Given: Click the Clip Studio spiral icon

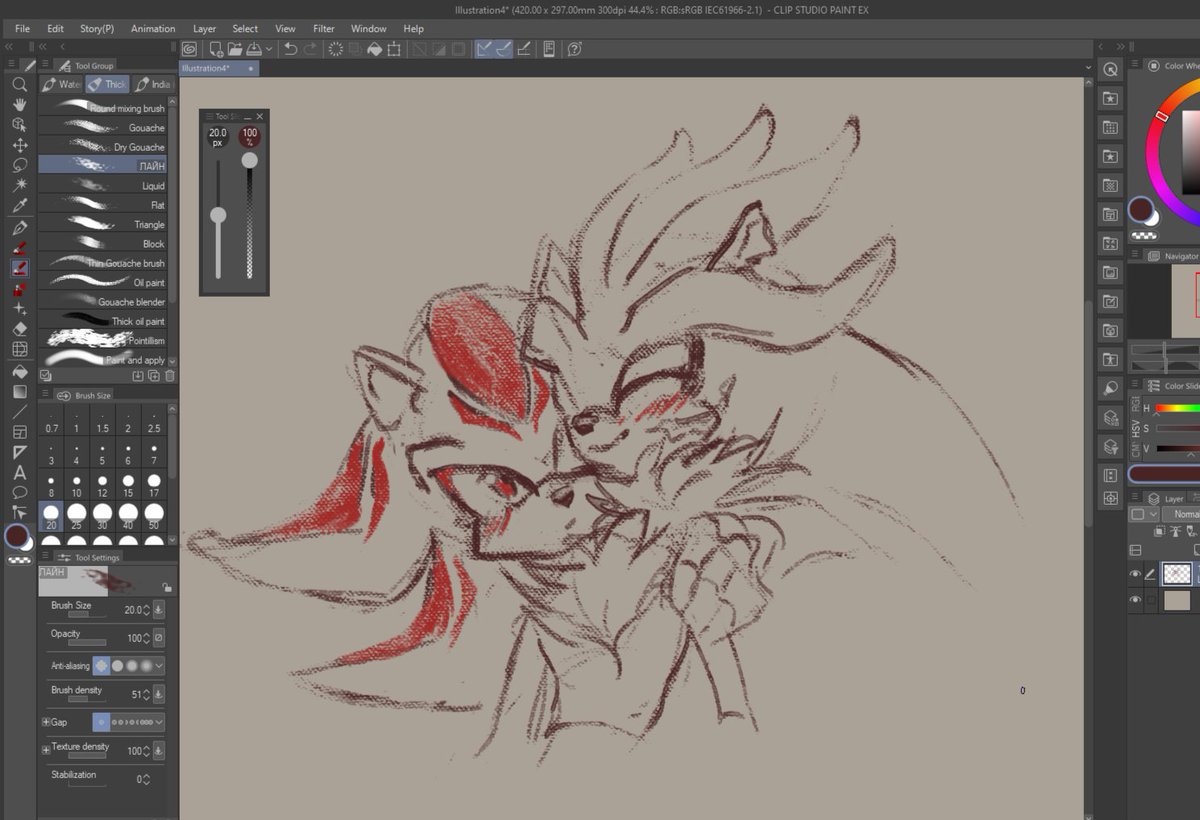Looking at the screenshot, I should coord(189,48).
